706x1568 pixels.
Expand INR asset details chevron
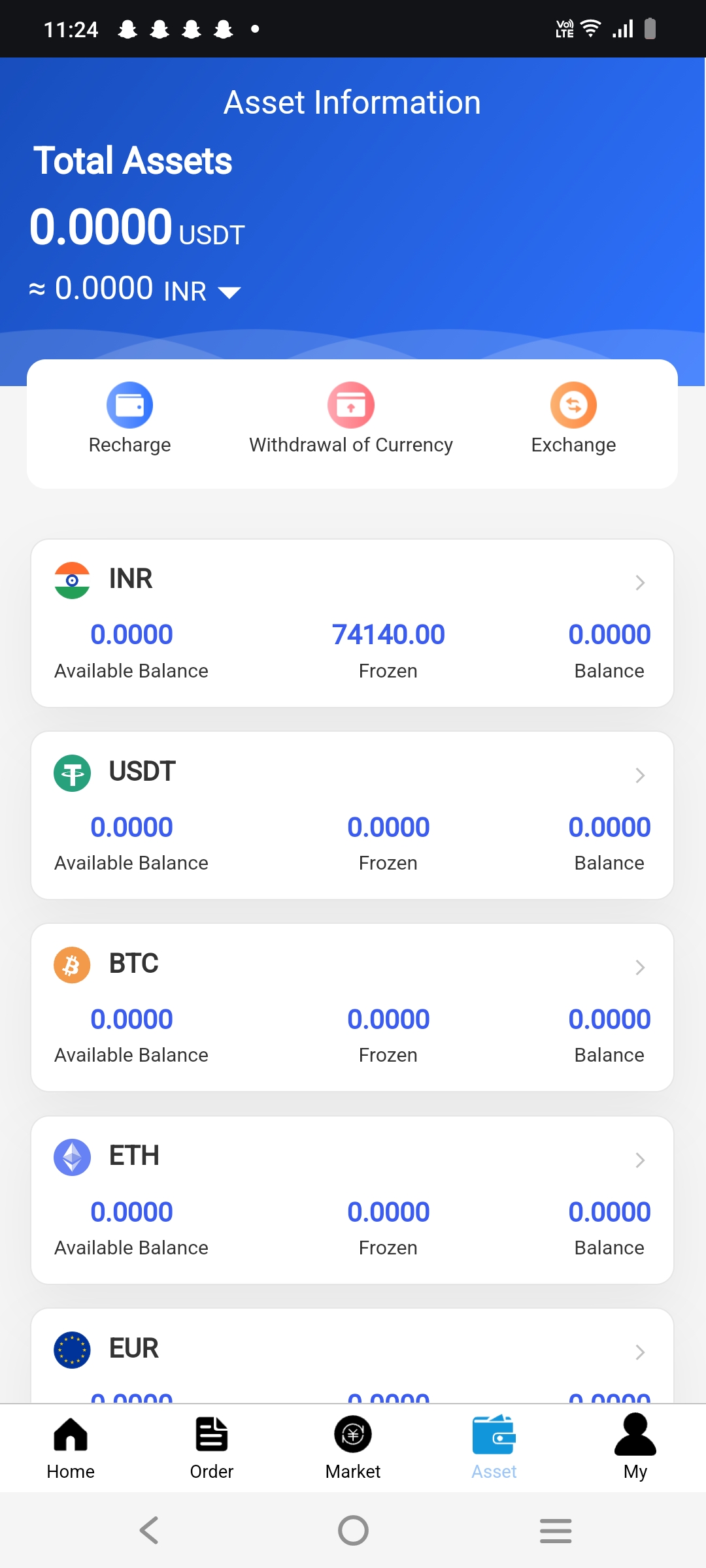(x=640, y=582)
